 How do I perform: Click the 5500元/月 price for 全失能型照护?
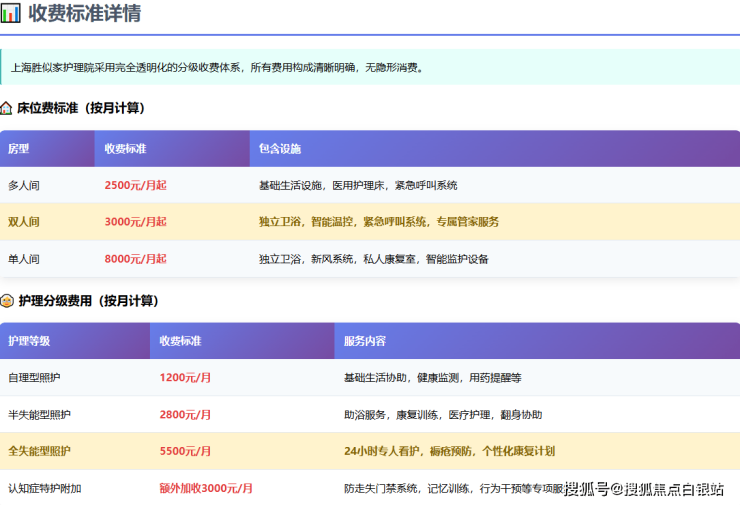(x=185, y=451)
